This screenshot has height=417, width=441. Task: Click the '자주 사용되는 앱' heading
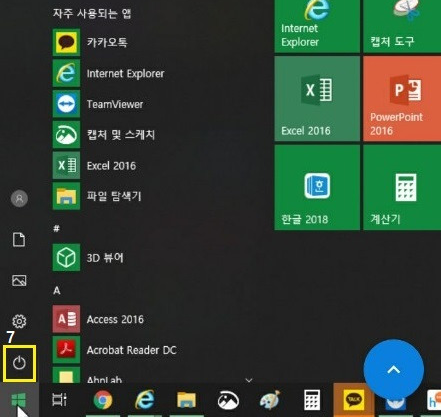click(x=92, y=13)
